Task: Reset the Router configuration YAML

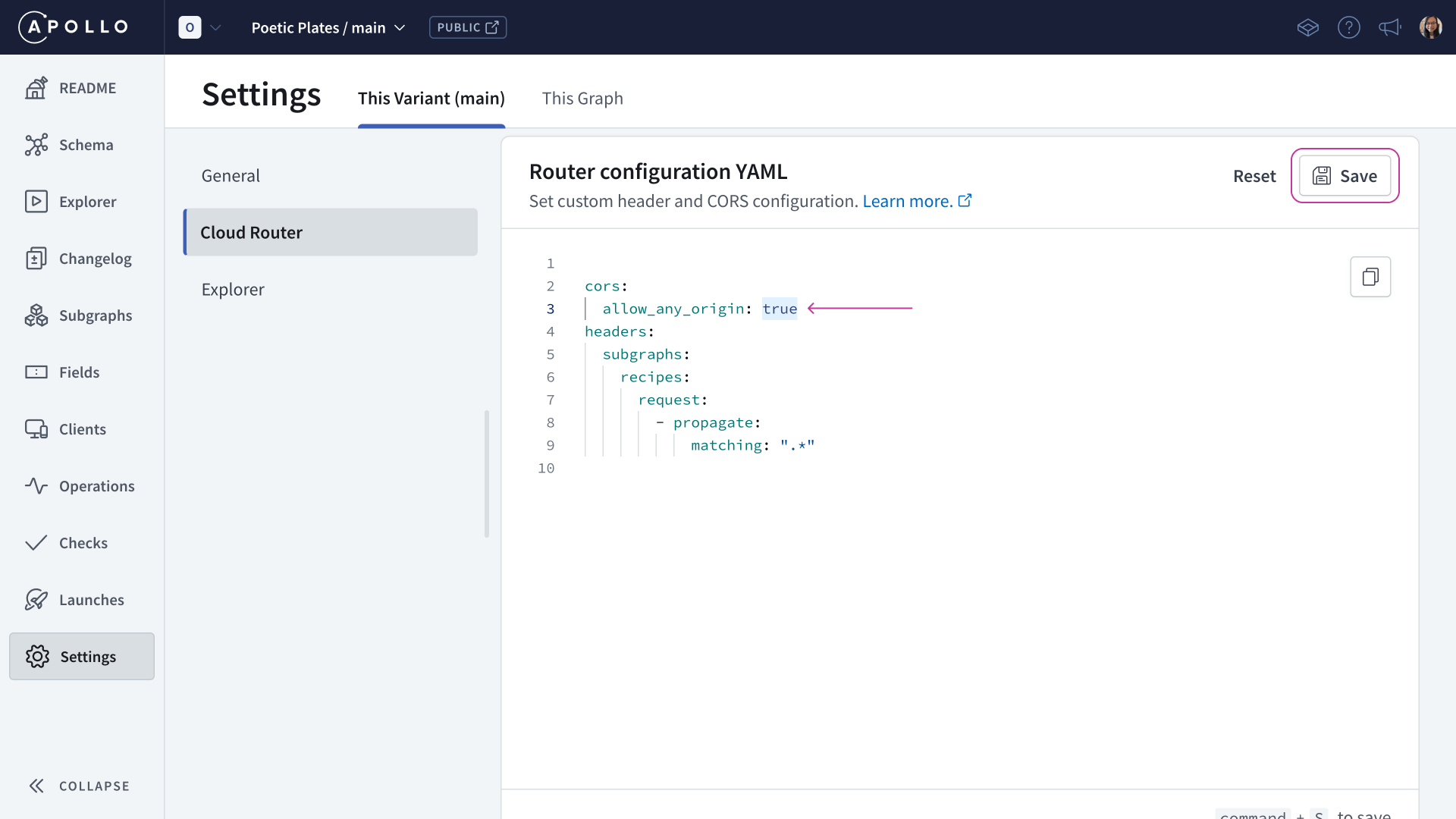Action: (1254, 175)
